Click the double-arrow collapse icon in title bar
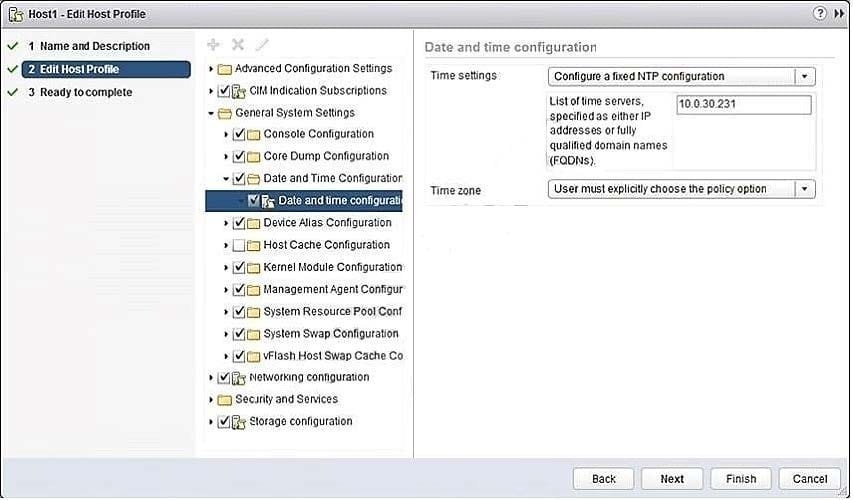The width and height of the screenshot is (853, 500). point(839,14)
